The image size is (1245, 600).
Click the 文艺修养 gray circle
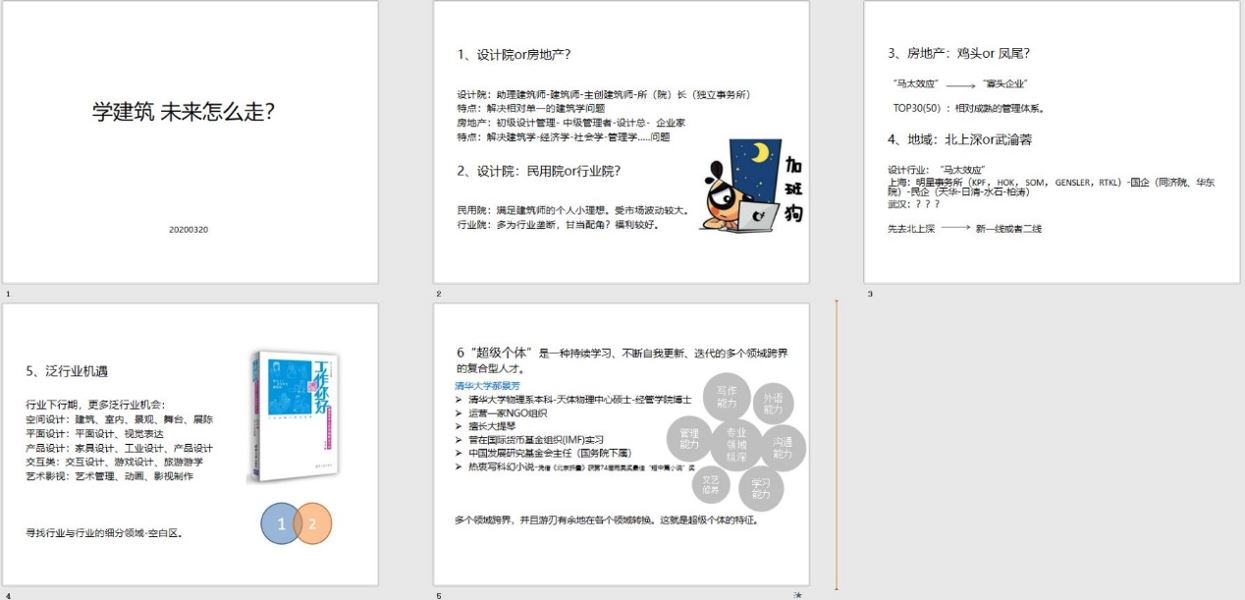click(710, 484)
